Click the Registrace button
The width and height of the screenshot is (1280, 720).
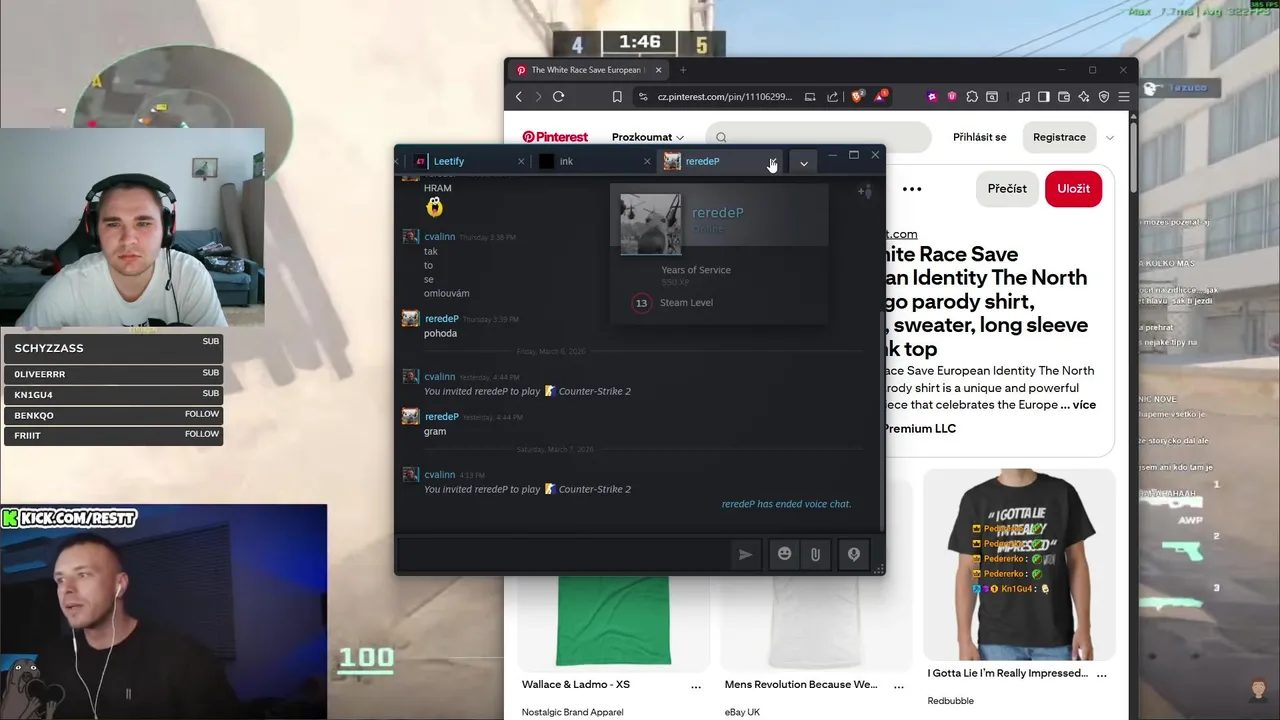click(x=1059, y=137)
